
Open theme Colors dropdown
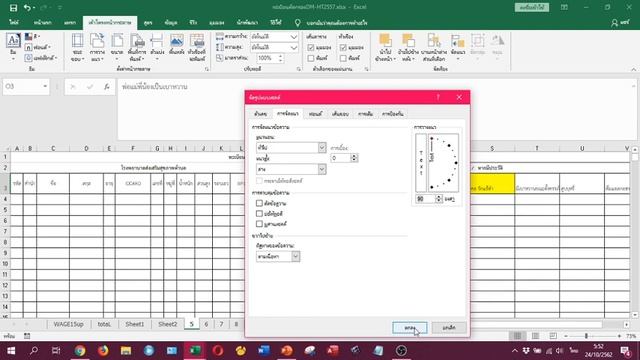point(32,37)
